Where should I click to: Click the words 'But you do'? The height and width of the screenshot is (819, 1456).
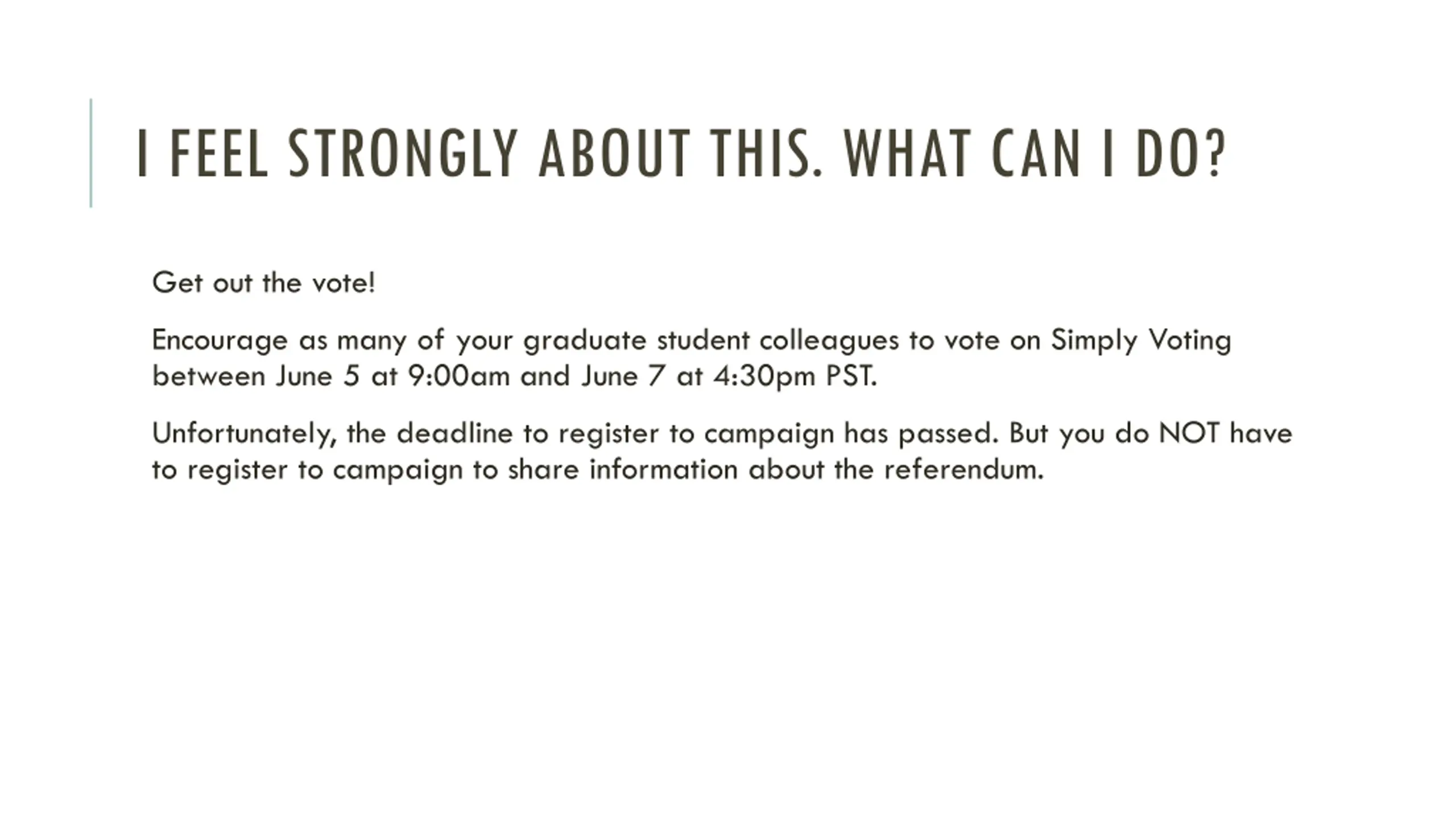1079,435
